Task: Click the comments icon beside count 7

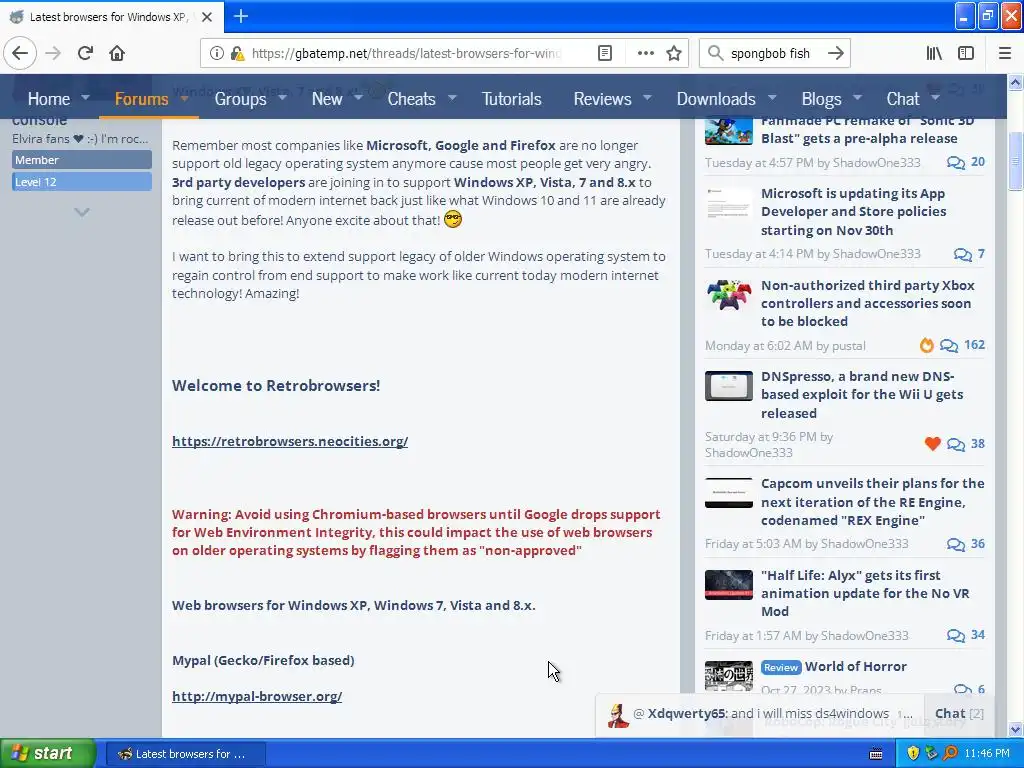Action: 963,254
